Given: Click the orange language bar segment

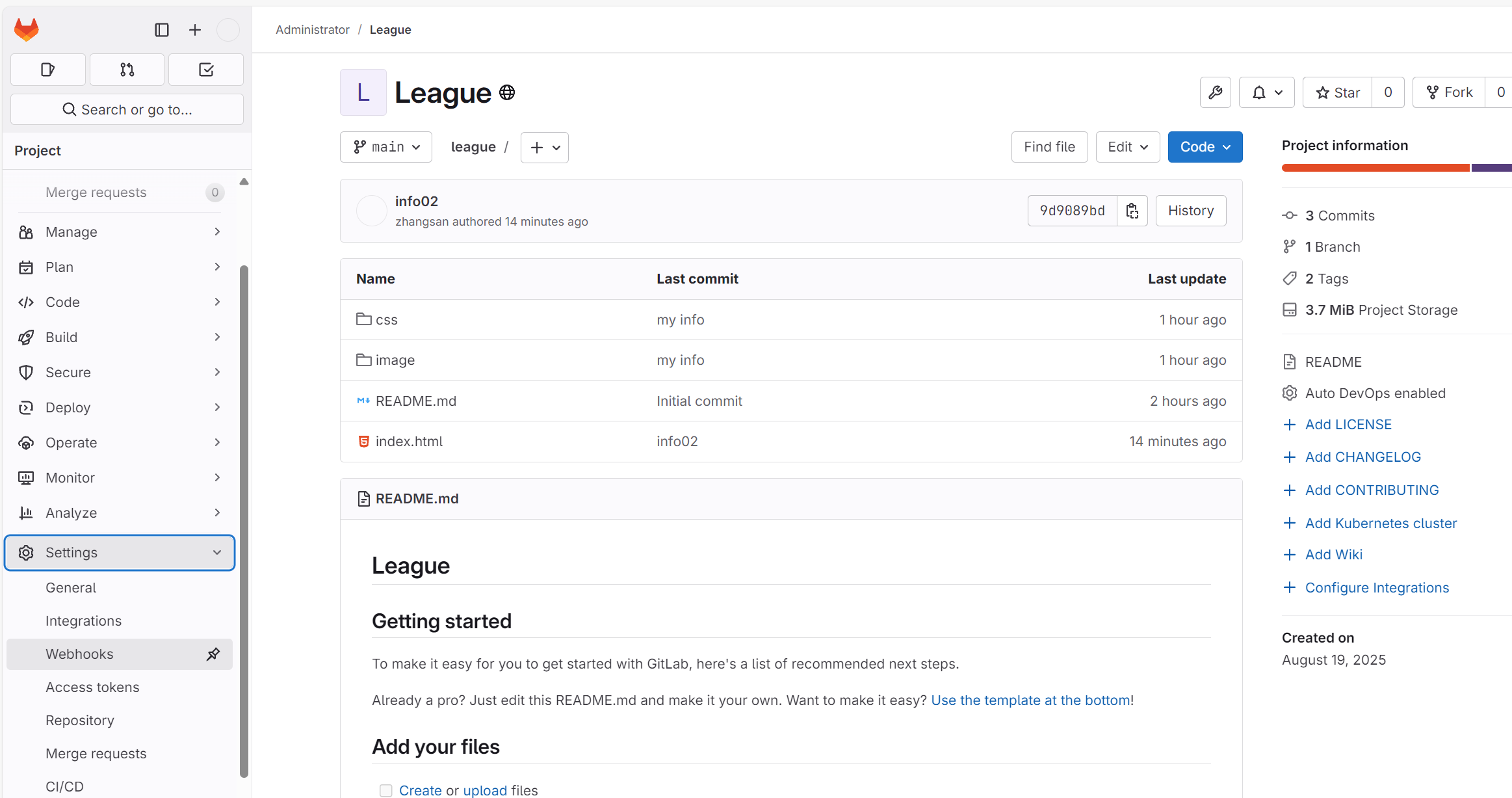Looking at the screenshot, I should [x=1375, y=168].
